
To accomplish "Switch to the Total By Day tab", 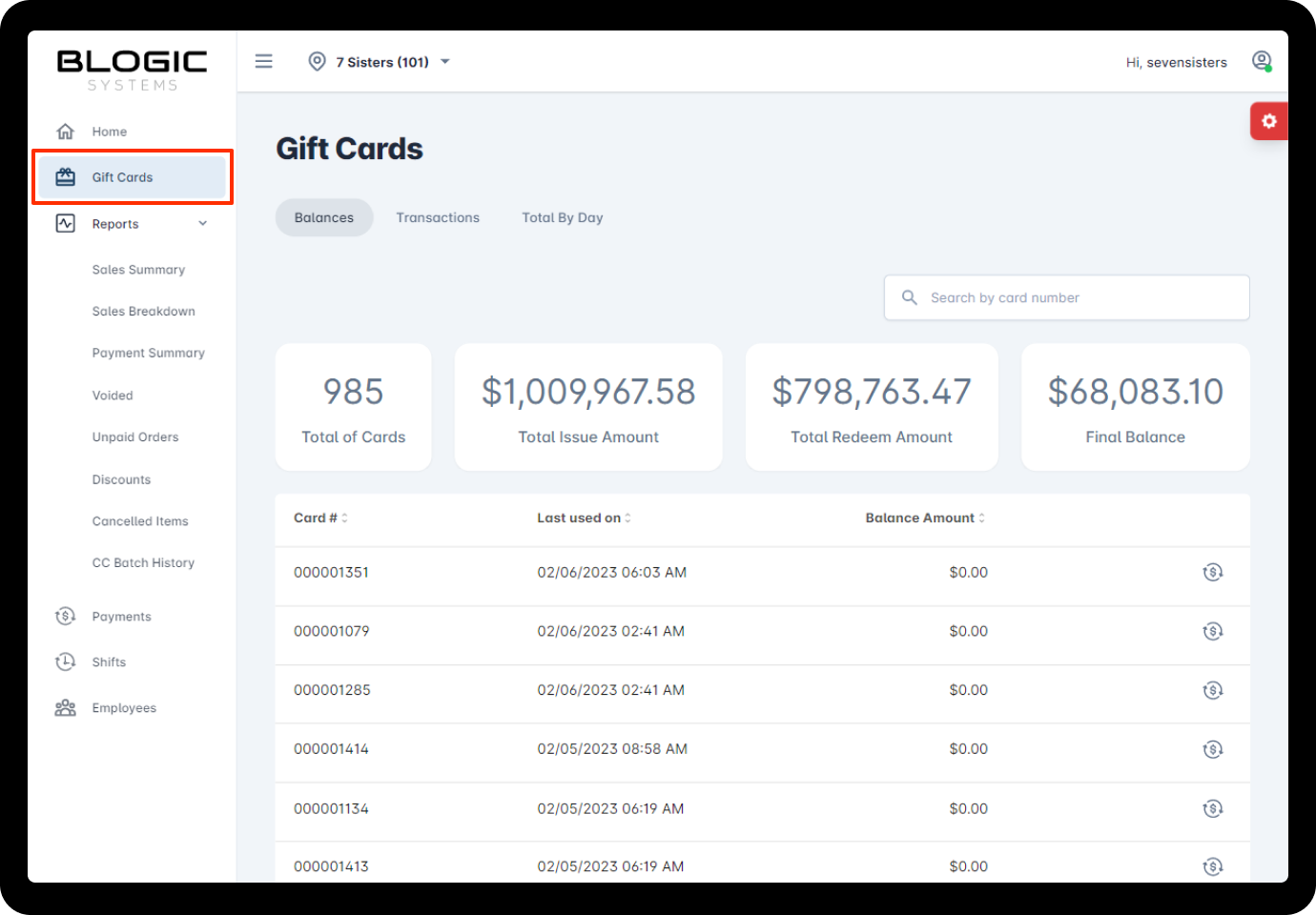I will [562, 218].
